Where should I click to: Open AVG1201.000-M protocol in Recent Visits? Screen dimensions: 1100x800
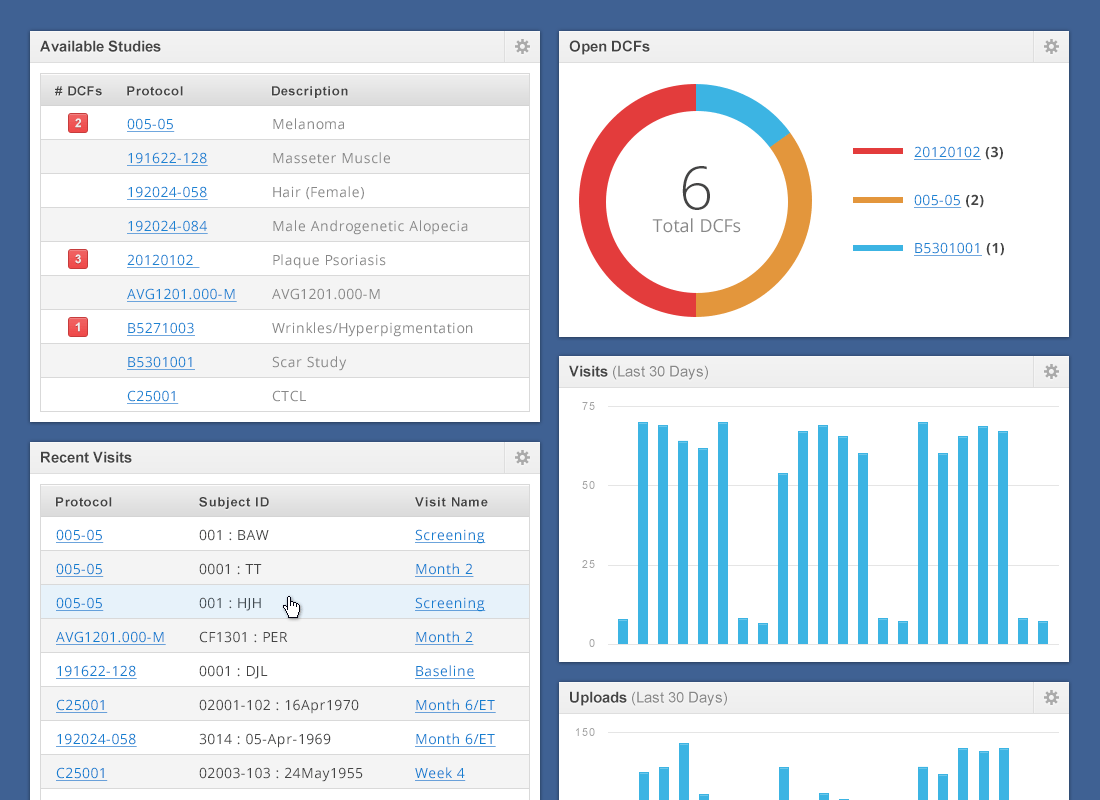pyautogui.click(x=110, y=637)
